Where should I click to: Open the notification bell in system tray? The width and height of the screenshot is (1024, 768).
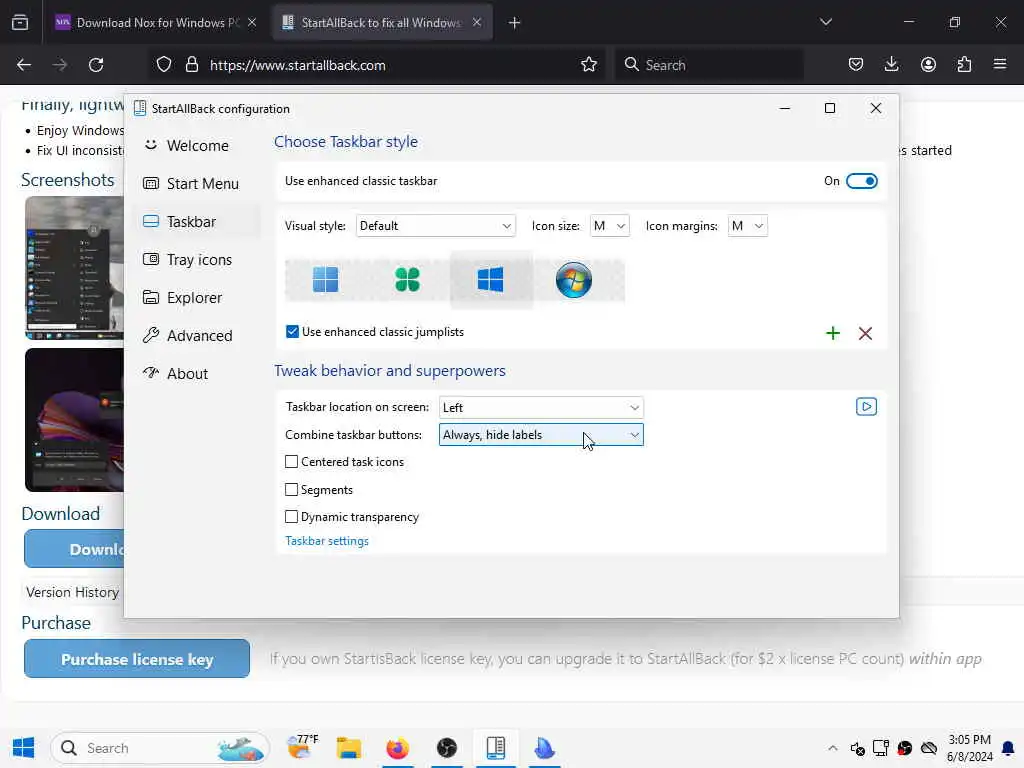point(1008,748)
